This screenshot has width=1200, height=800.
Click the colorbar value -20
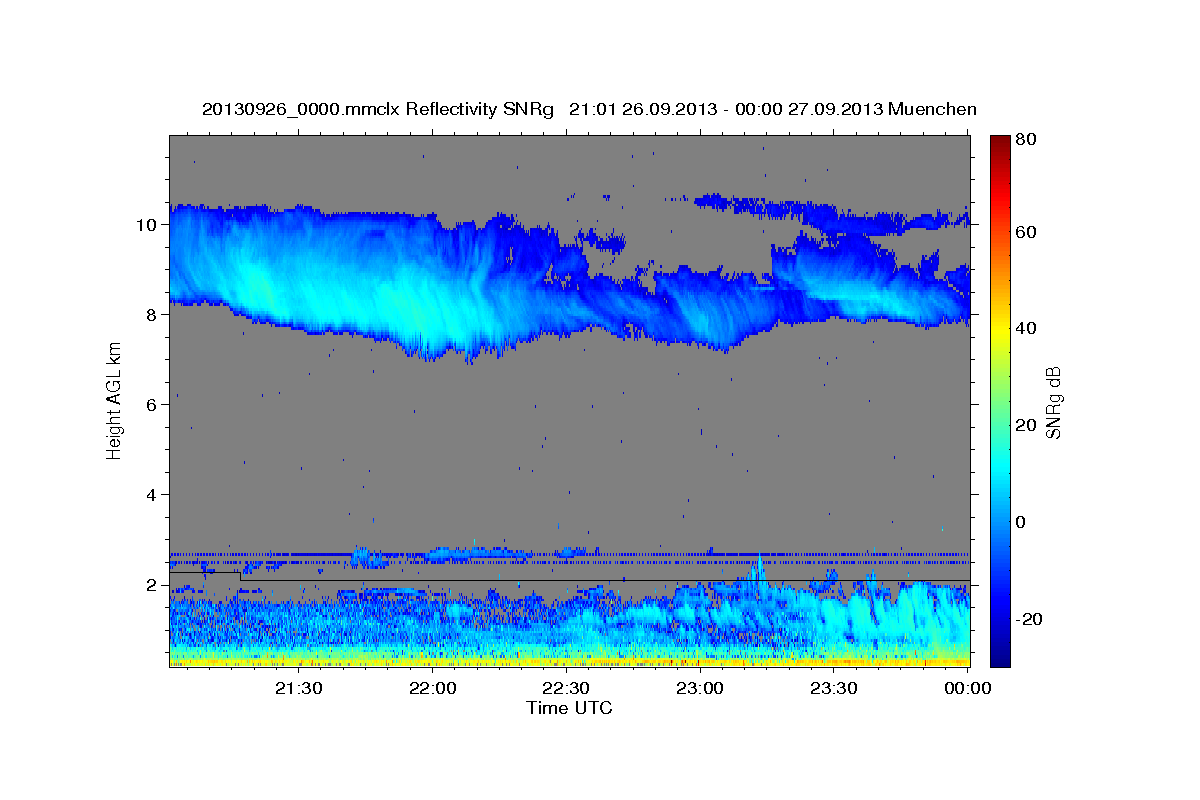coord(1029,619)
